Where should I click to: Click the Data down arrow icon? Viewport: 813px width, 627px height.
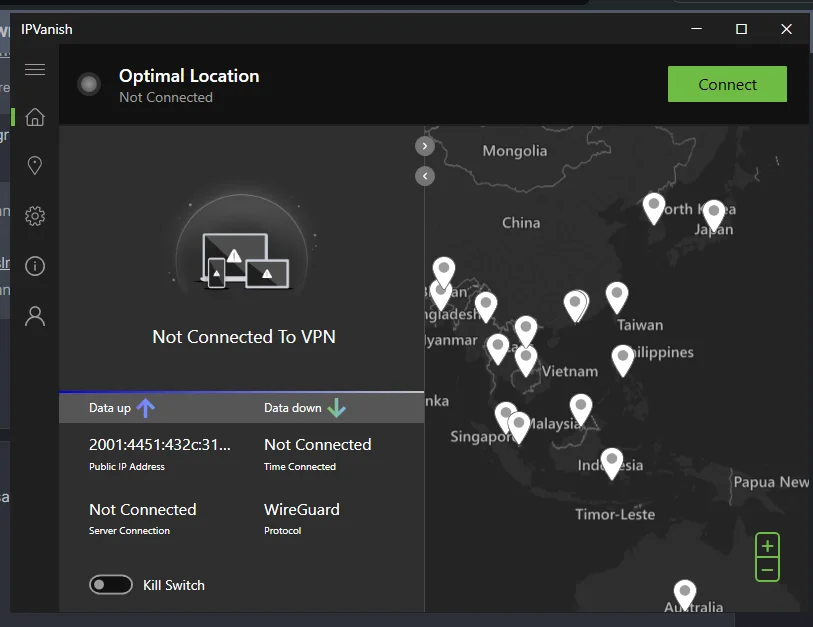pyautogui.click(x=337, y=408)
